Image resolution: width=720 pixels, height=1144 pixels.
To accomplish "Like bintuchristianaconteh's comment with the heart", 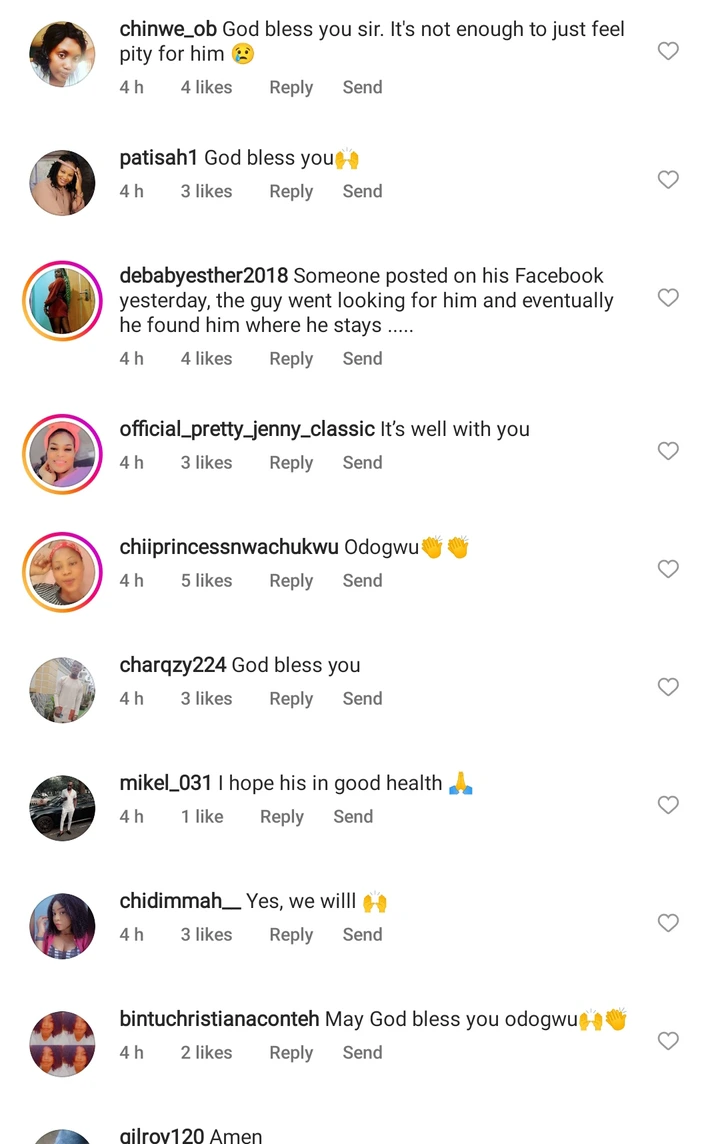I will (x=668, y=1041).
